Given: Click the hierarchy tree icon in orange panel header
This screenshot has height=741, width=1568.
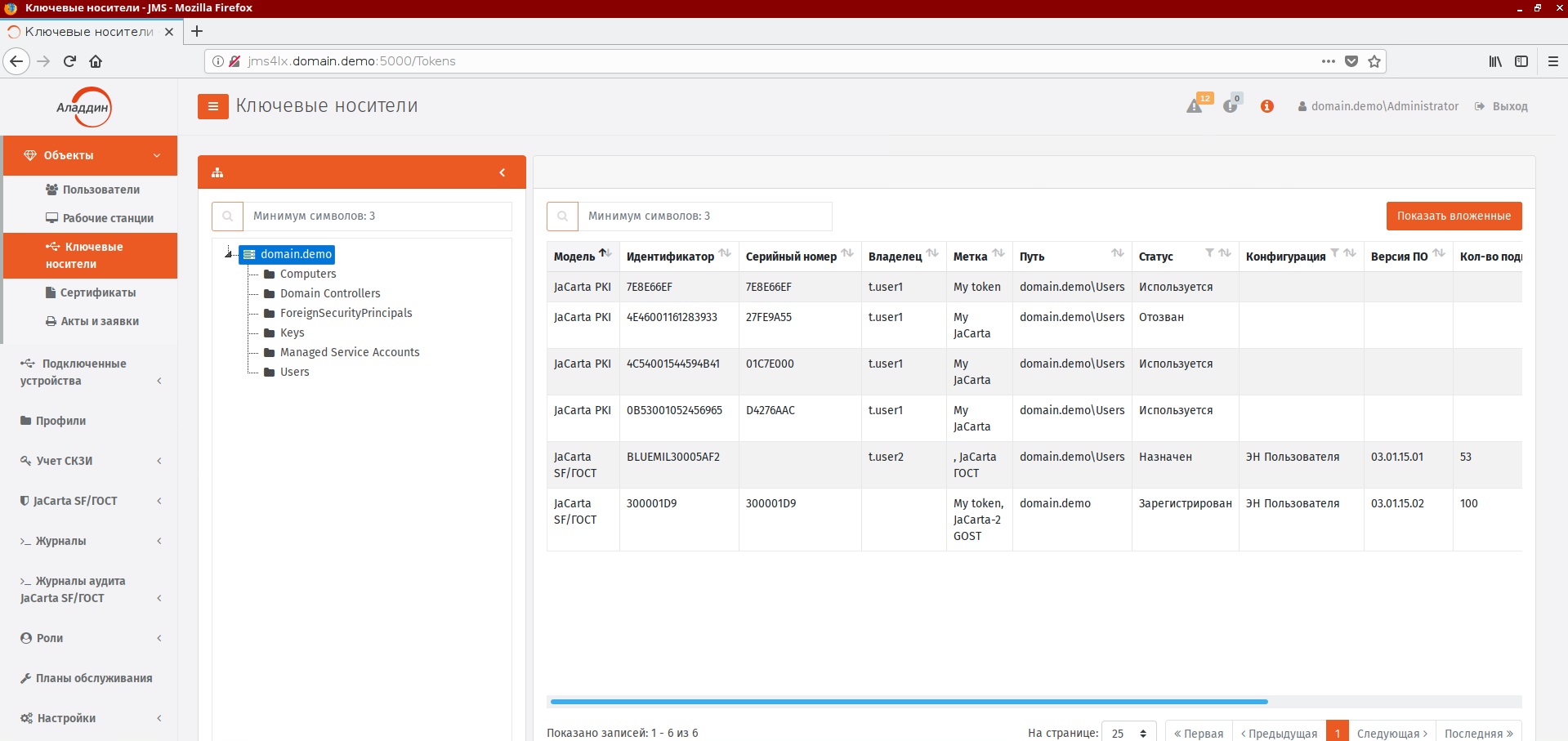Looking at the screenshot, I should [x=217, y=172].
